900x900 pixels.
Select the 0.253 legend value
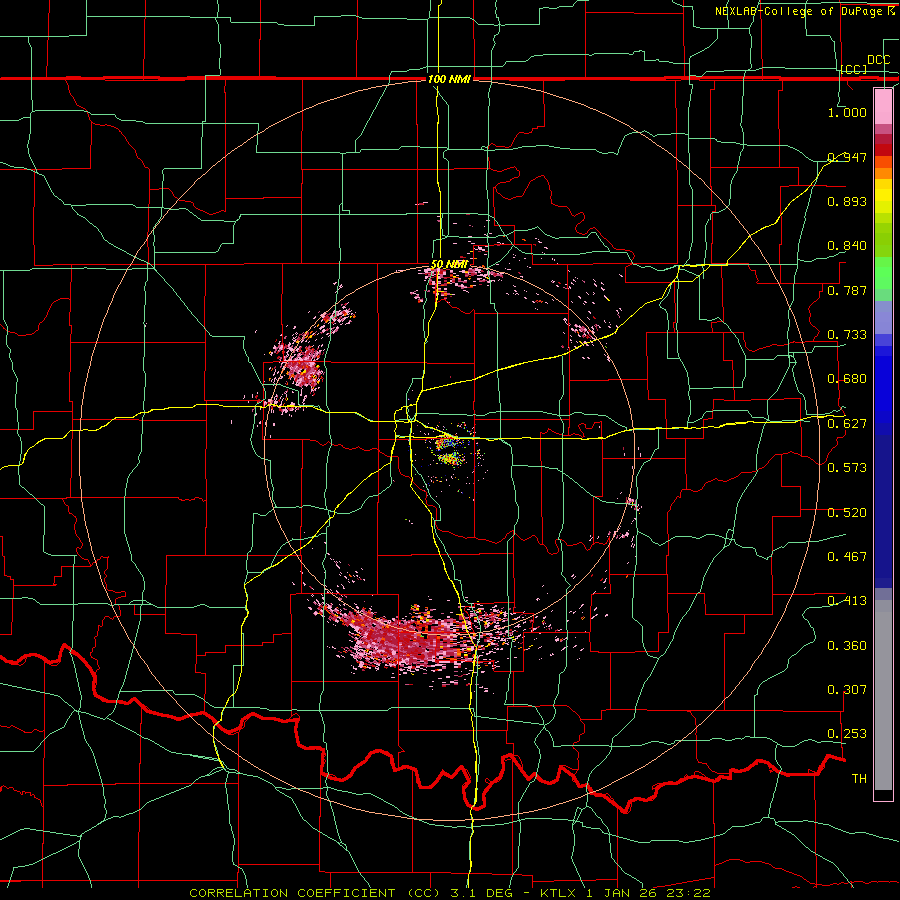tap(847, 734)
